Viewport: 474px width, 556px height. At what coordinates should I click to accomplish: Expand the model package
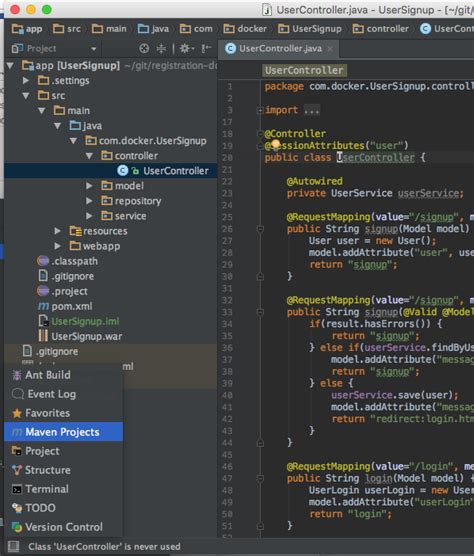(x=89, y=186)
